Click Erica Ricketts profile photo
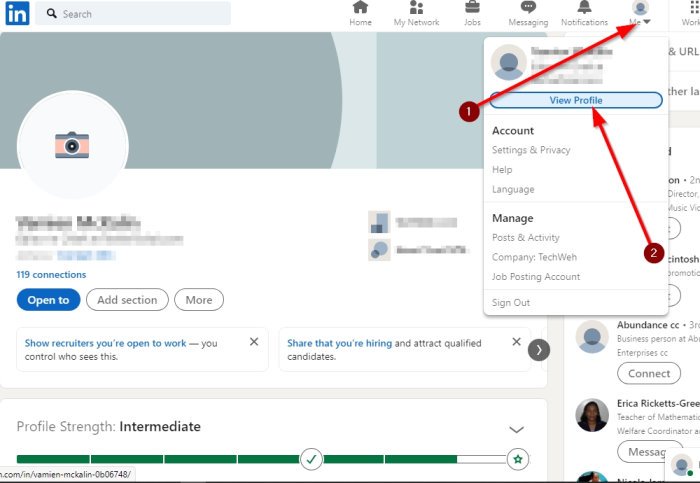 click(x=592, y=415)
